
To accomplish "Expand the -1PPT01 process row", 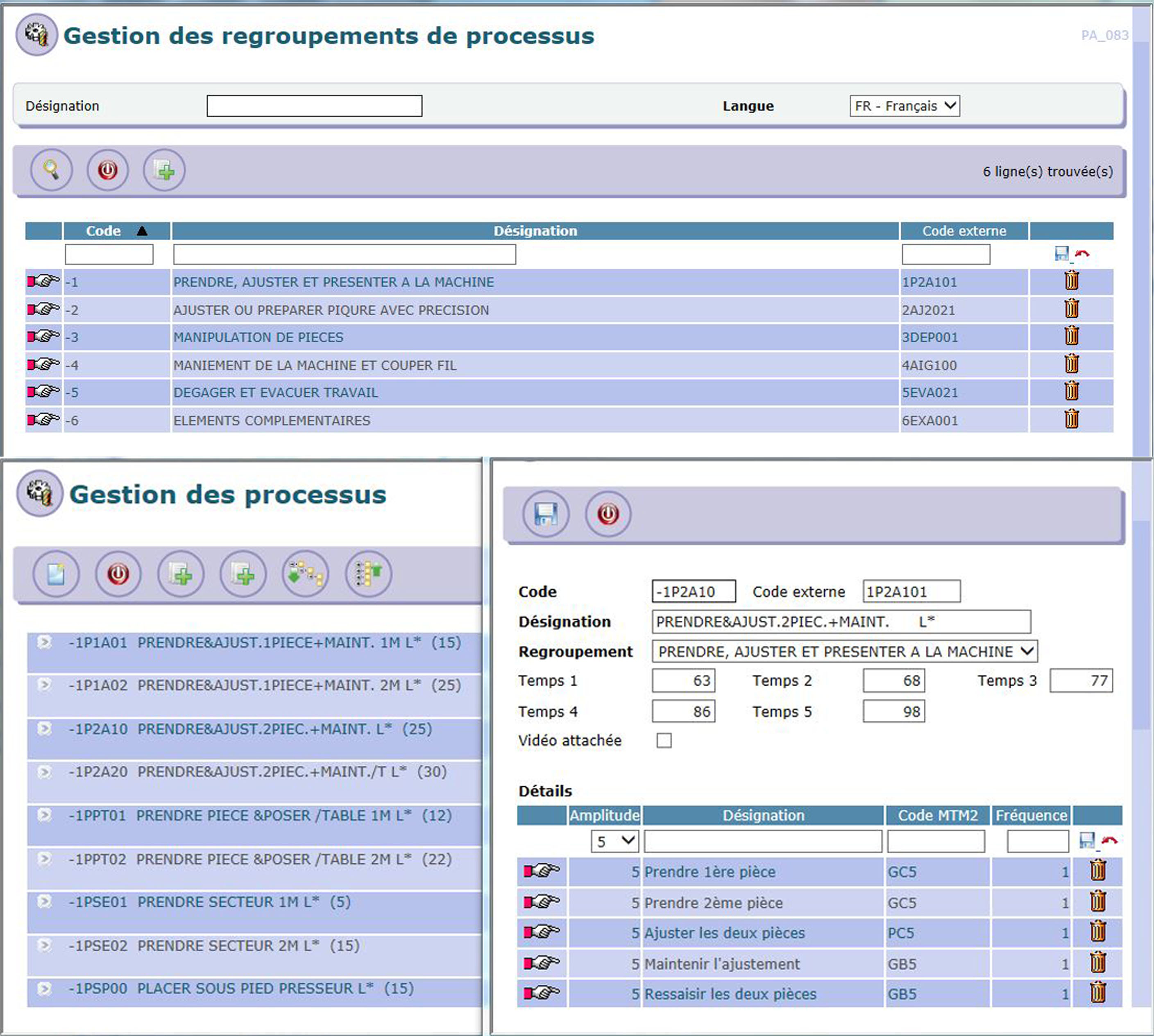I will click(x=44, y=815).
